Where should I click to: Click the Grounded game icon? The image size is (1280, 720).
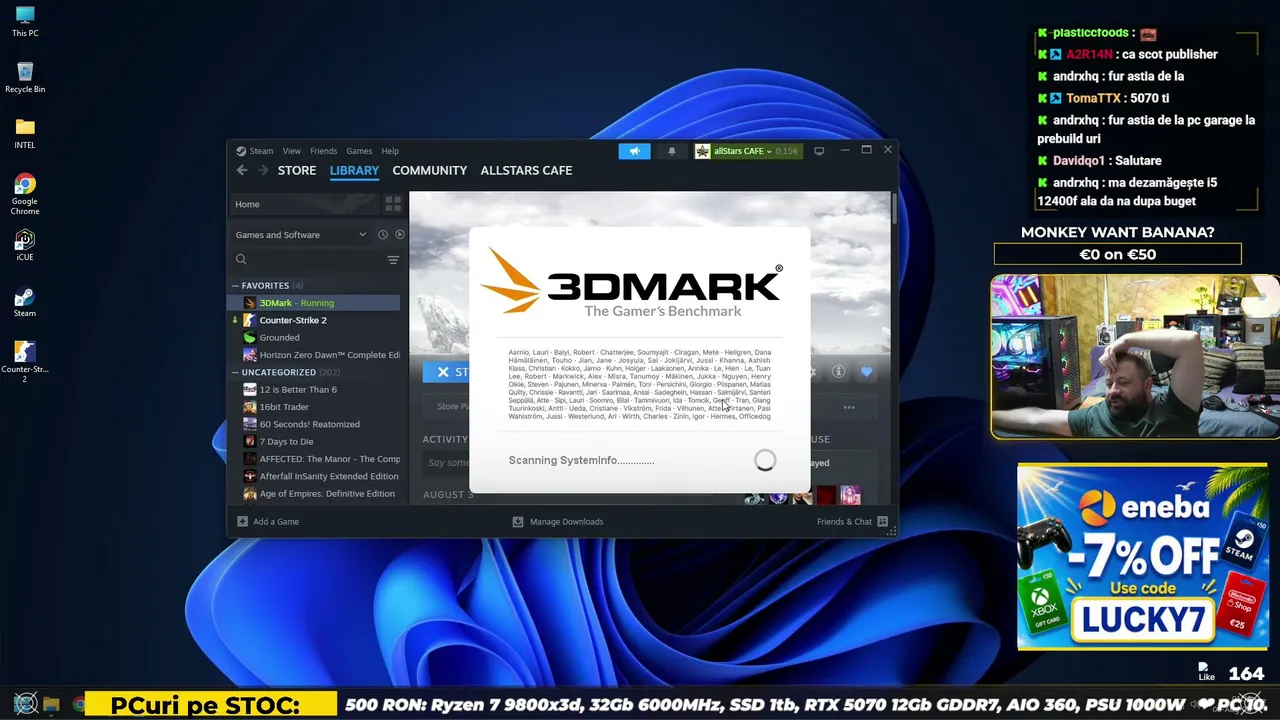pyautogui.click(x=250, y=337)
